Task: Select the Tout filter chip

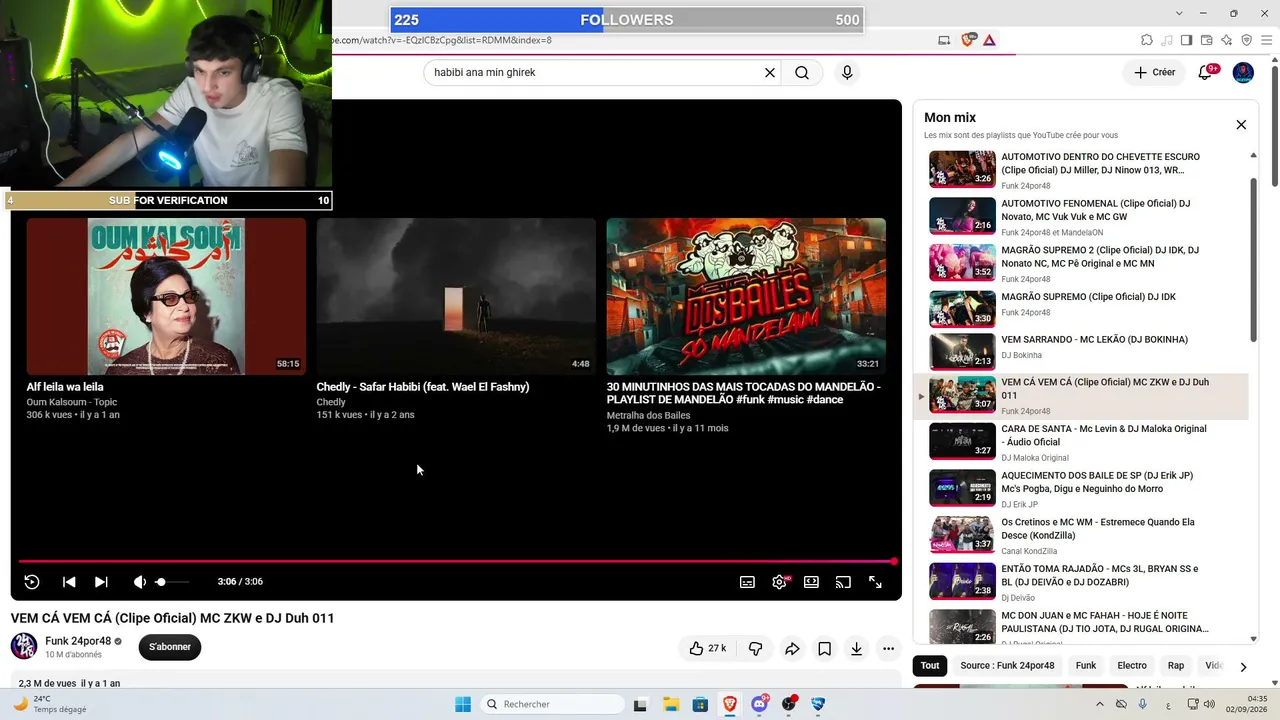Action: (930, 665)
